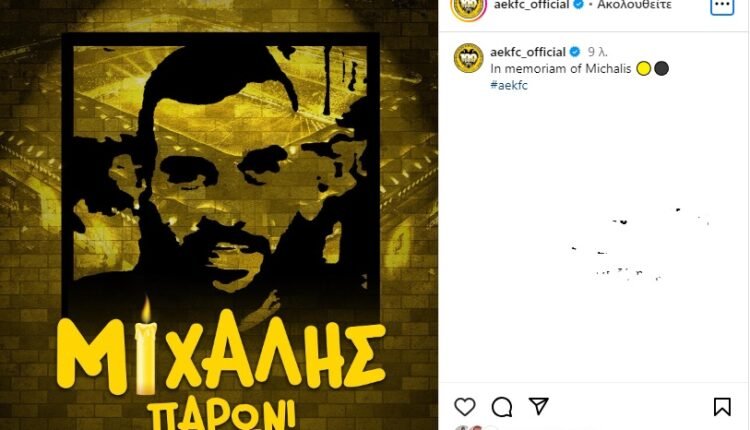Open the #aekfc hashtag link

pos(509,85)
